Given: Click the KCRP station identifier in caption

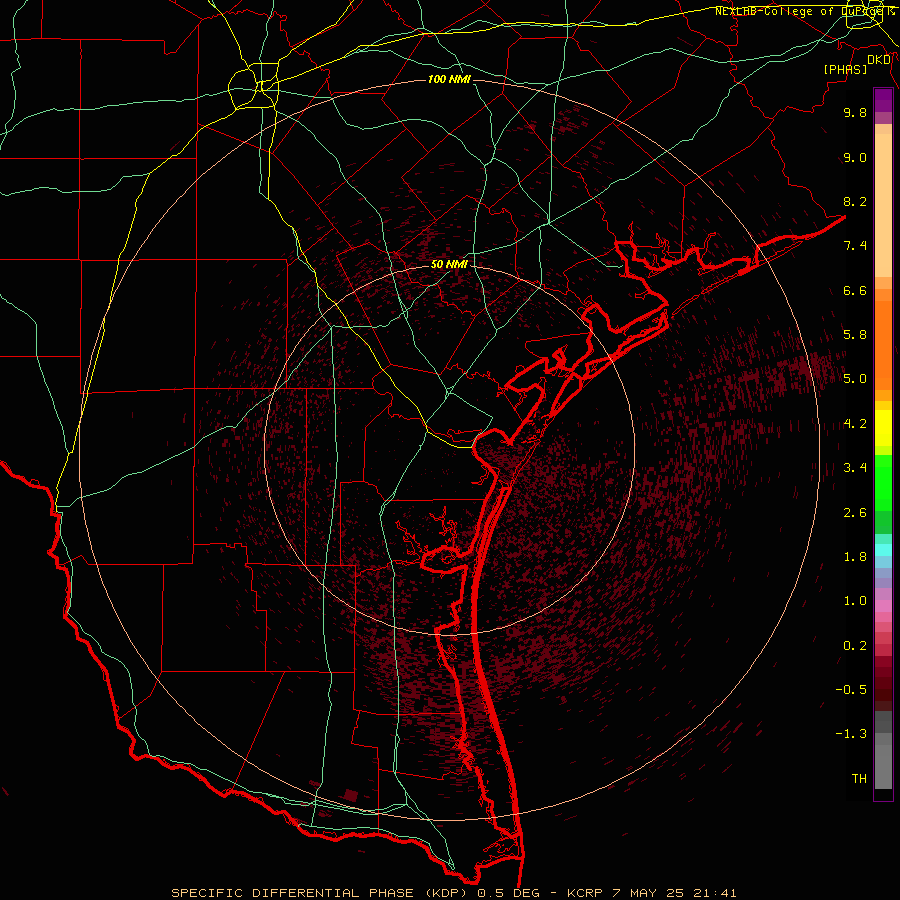Looking at the screenshot, I should coord(585,893).
